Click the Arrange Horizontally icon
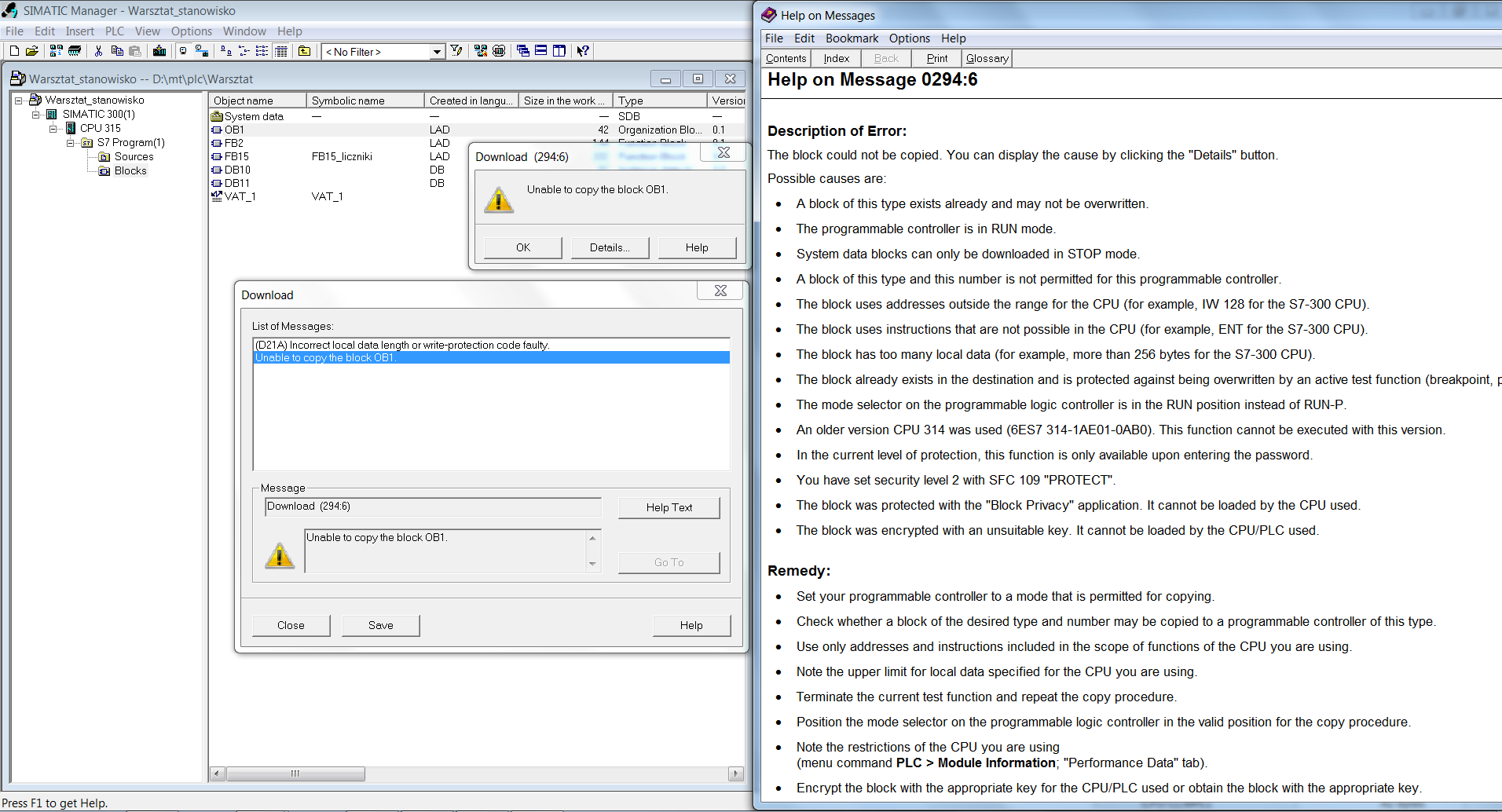The height and width of the screenshot is (812, 1502). pos(541,51)
